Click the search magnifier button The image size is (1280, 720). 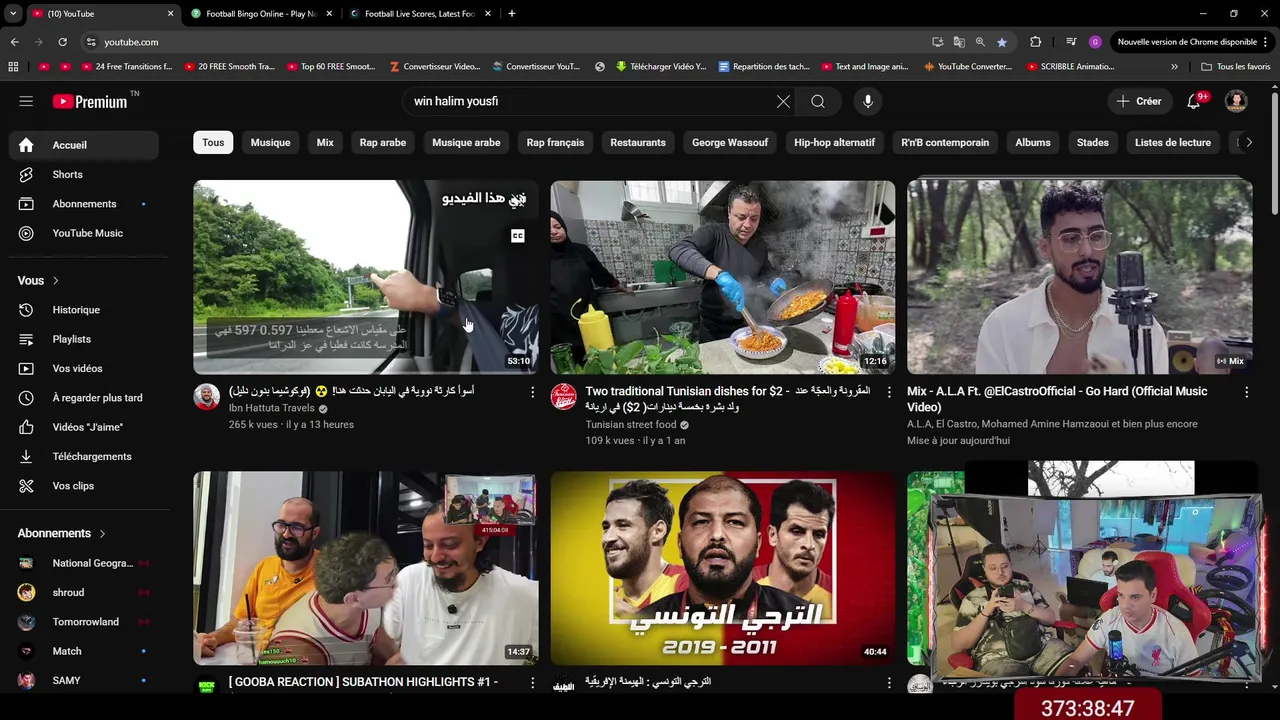click(818, 101)
